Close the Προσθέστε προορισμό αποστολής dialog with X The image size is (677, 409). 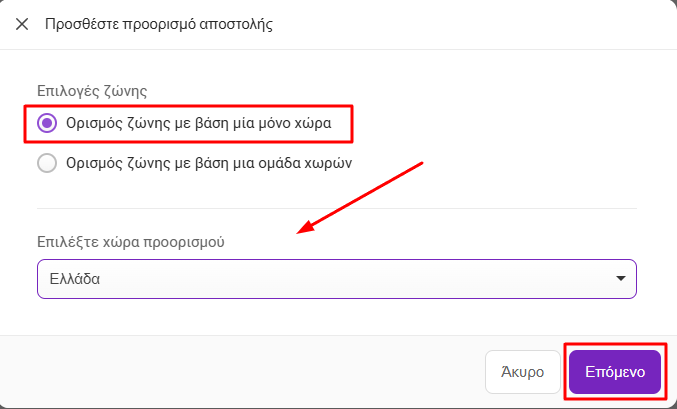click(22, 24)
